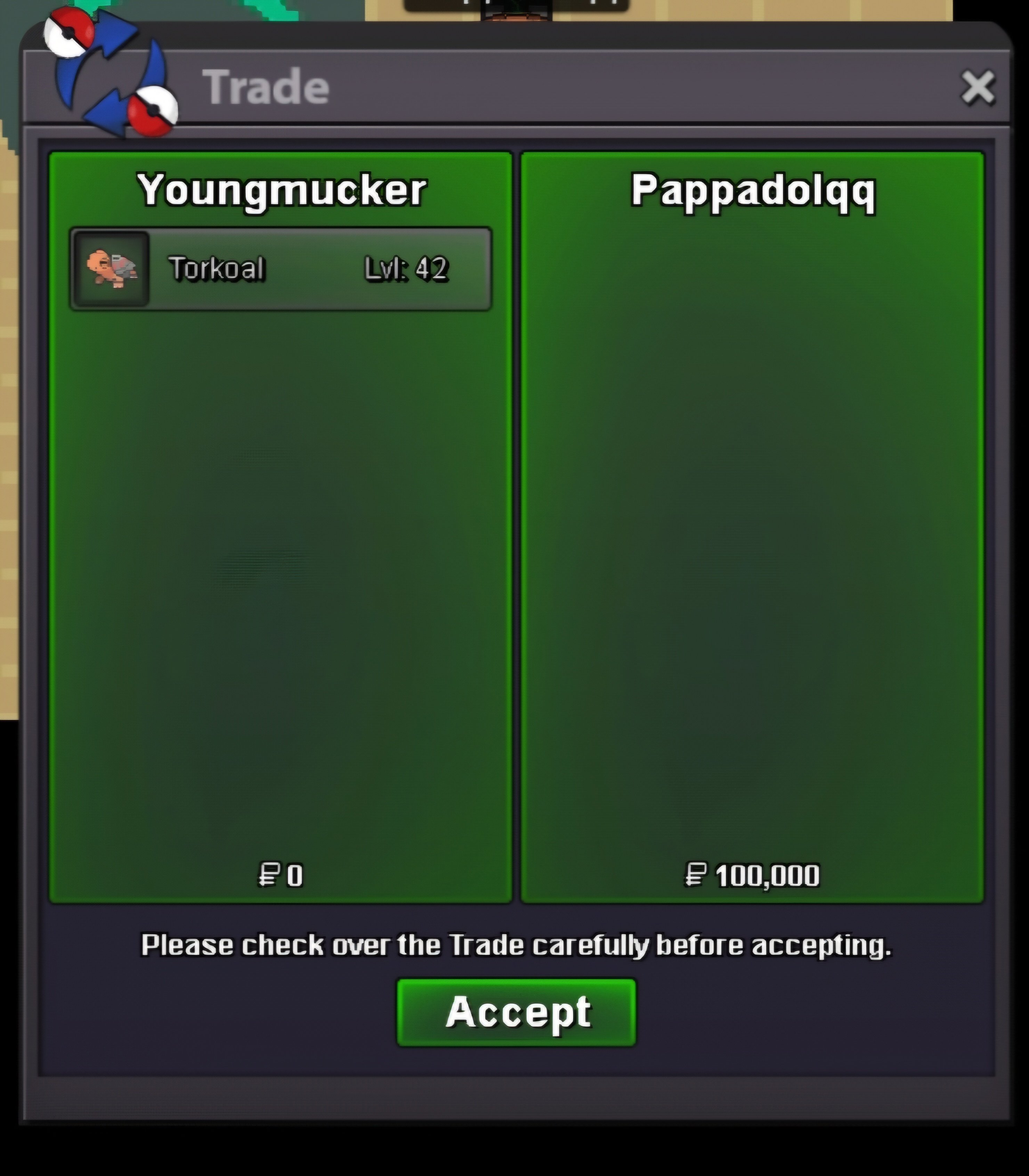Click the player name tag above the window
This screenshot has height=1176, width=1029.
click(x=516, y=5)
